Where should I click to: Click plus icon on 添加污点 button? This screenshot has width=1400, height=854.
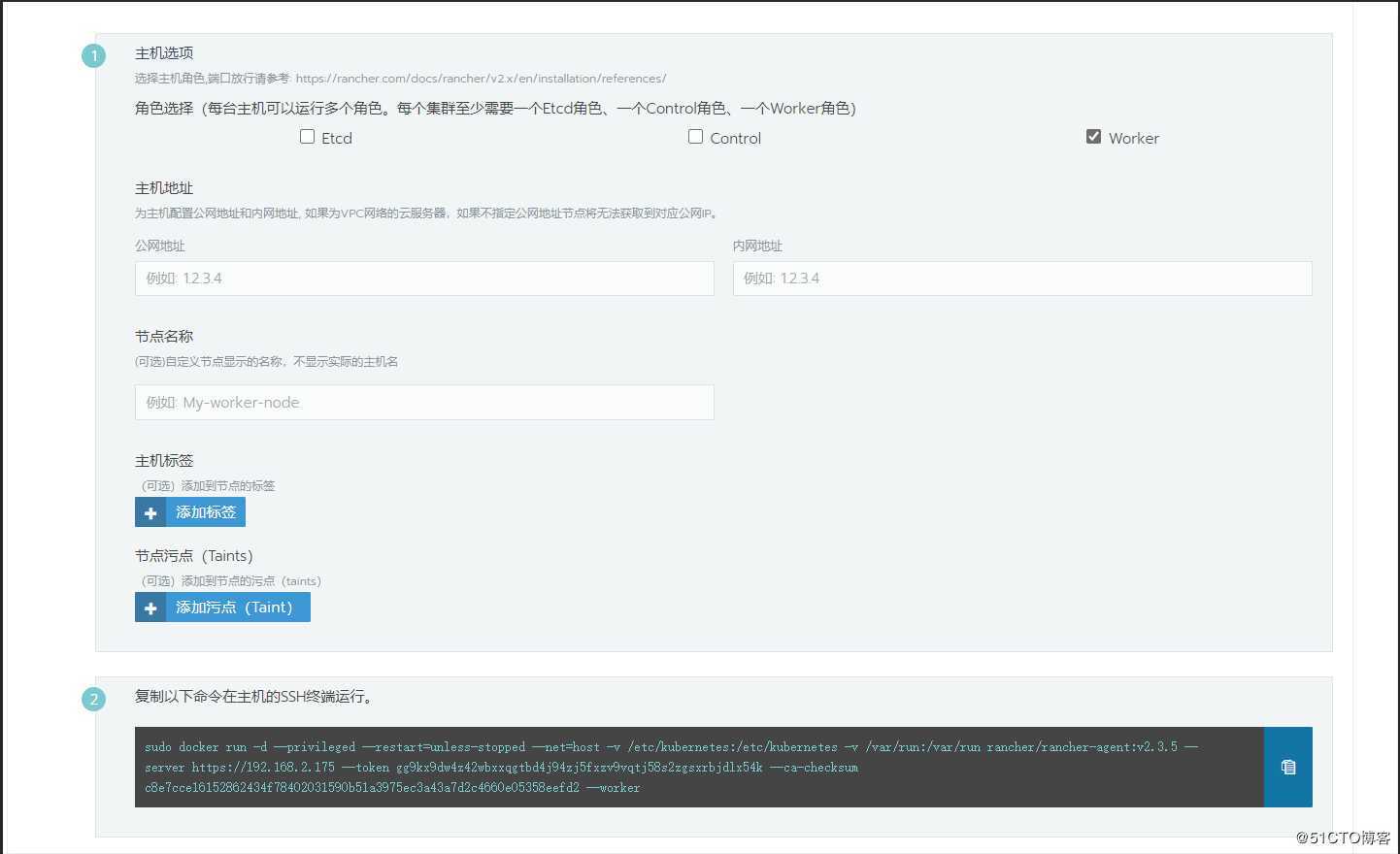150,608
